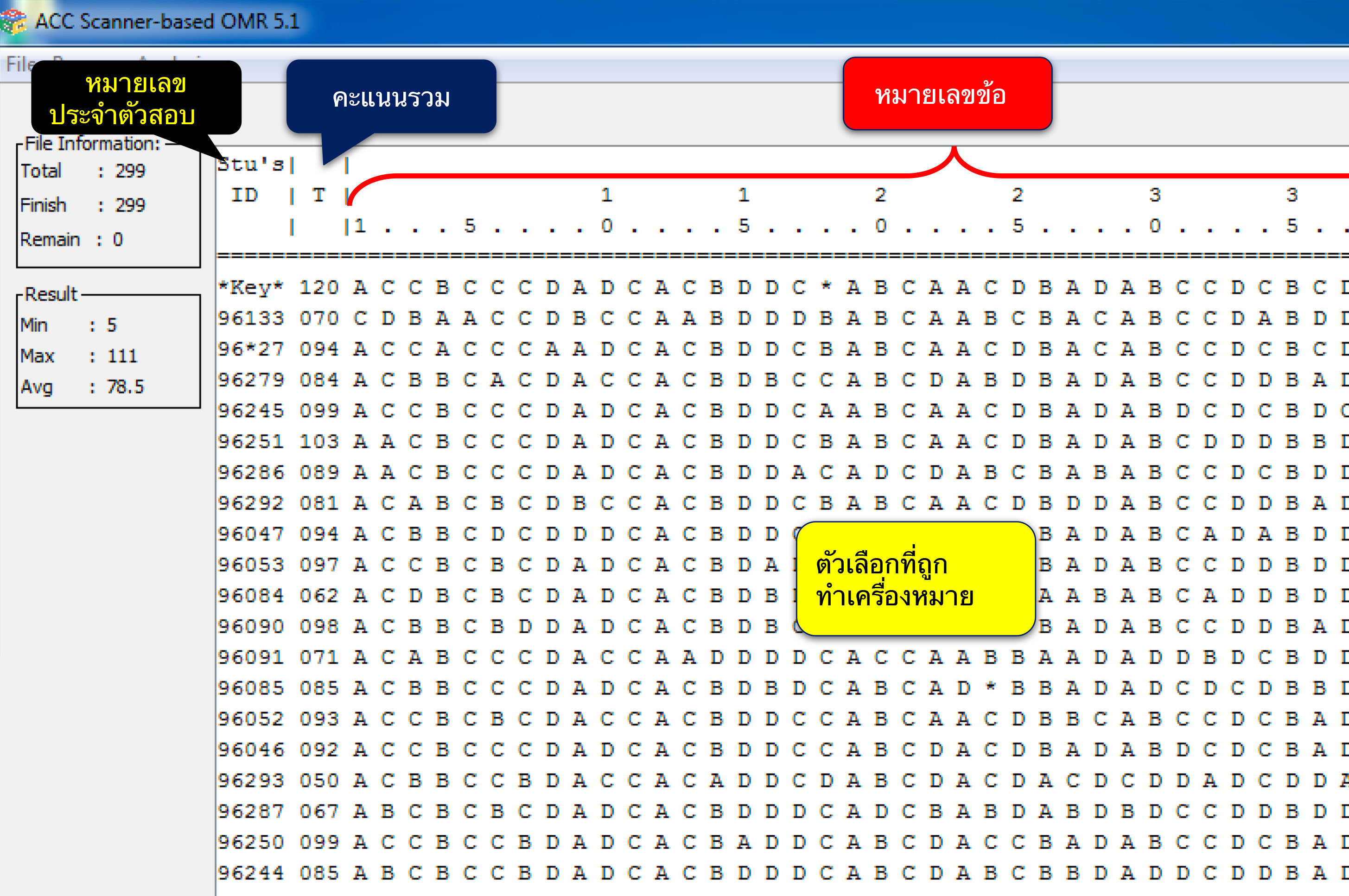Click the Remain count in File Information
This screenshot has width=1349, height=896.
(117, 240)
